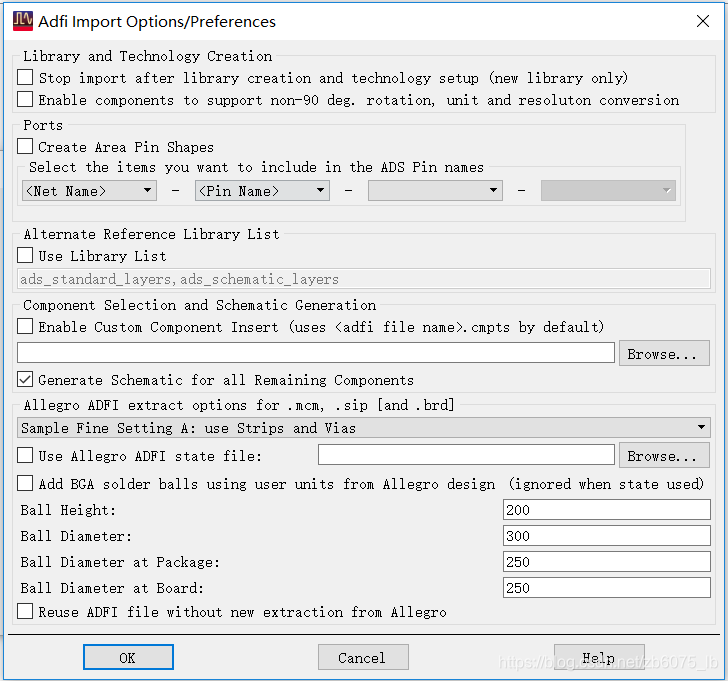Click the library list field ads_standard_layers
728x681 pixels.
(364, 279)
